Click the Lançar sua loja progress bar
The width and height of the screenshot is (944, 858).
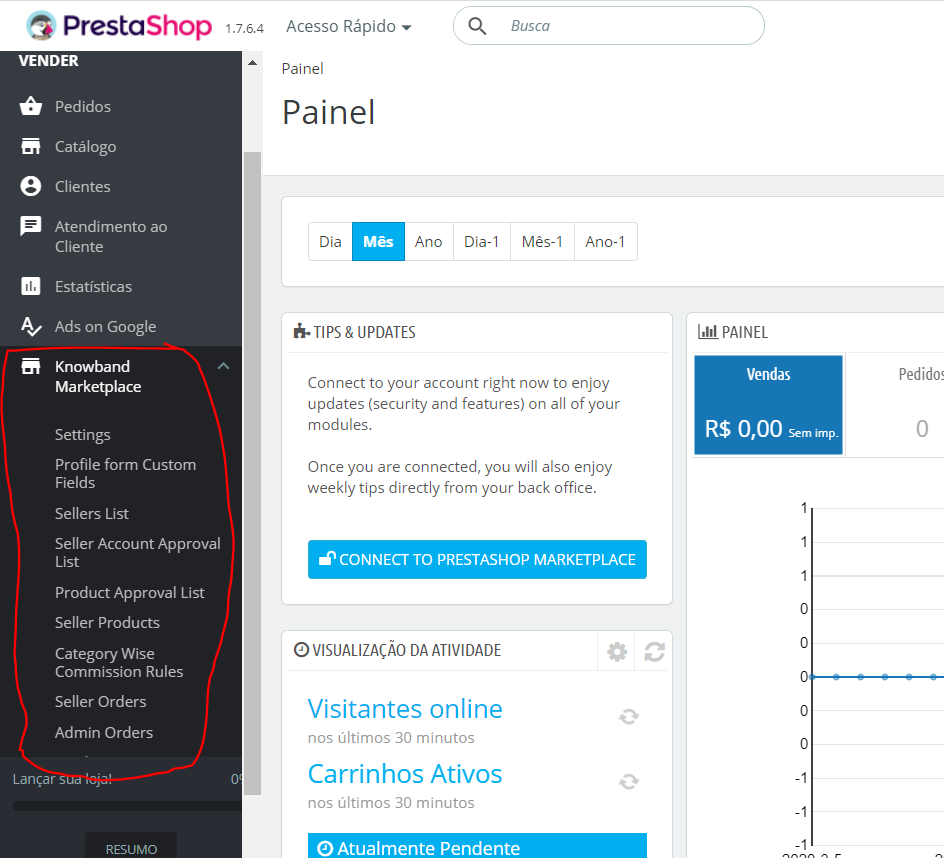pyautogui.click(x=127, y=806)
